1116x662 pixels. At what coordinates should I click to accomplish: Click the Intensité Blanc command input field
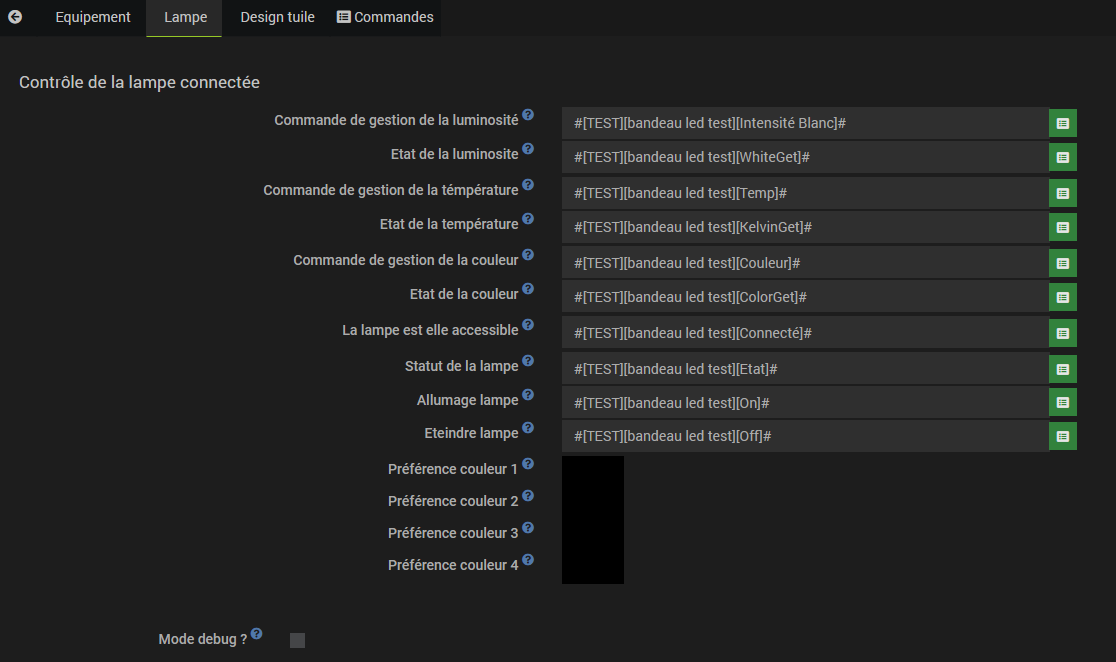point(805,123)
